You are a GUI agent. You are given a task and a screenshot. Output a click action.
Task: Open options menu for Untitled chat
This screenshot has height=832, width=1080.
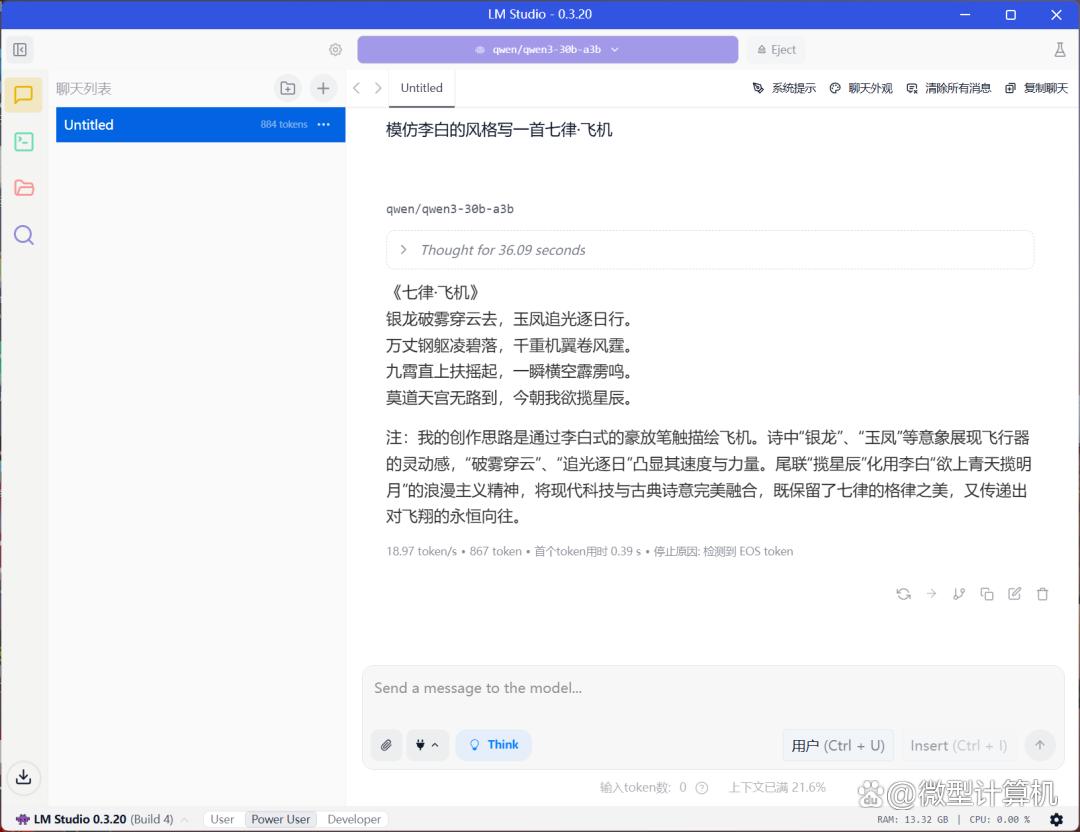[323, 125]
